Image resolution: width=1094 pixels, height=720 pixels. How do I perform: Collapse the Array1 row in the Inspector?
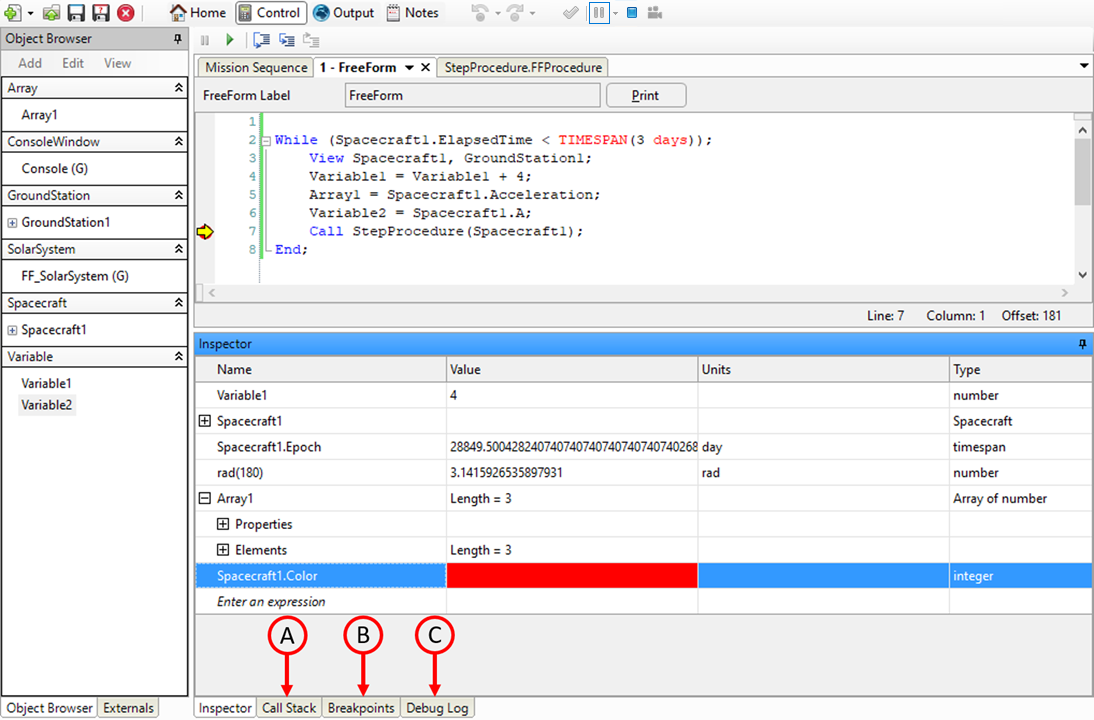coord(206,498)
